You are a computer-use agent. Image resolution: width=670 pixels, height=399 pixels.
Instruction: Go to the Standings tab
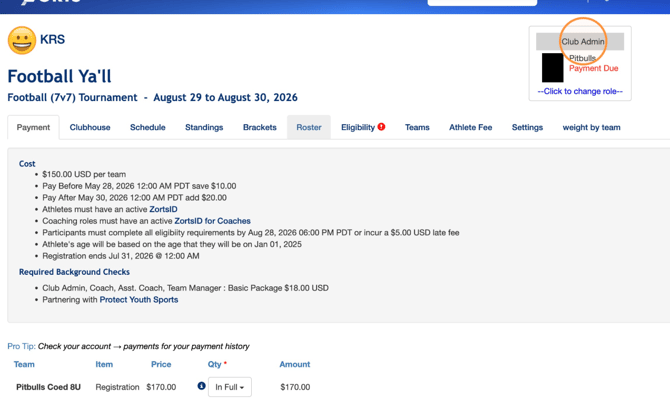pyautogui.click(x=204, y=127)
